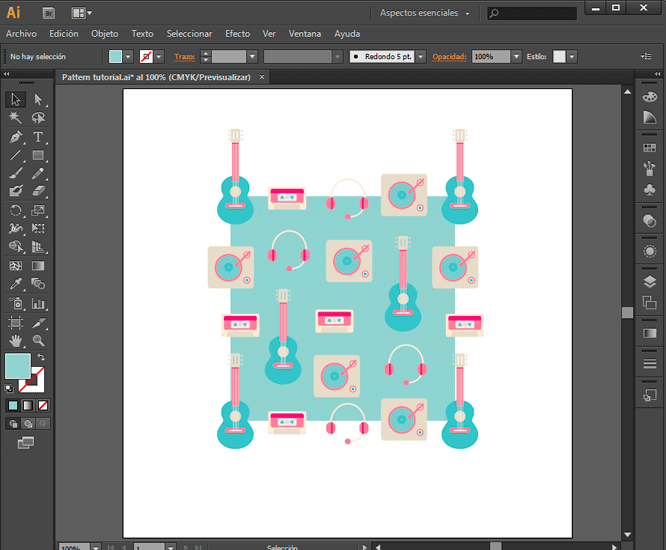
Task: Select the Hand tool
Action: coord(16,341)
